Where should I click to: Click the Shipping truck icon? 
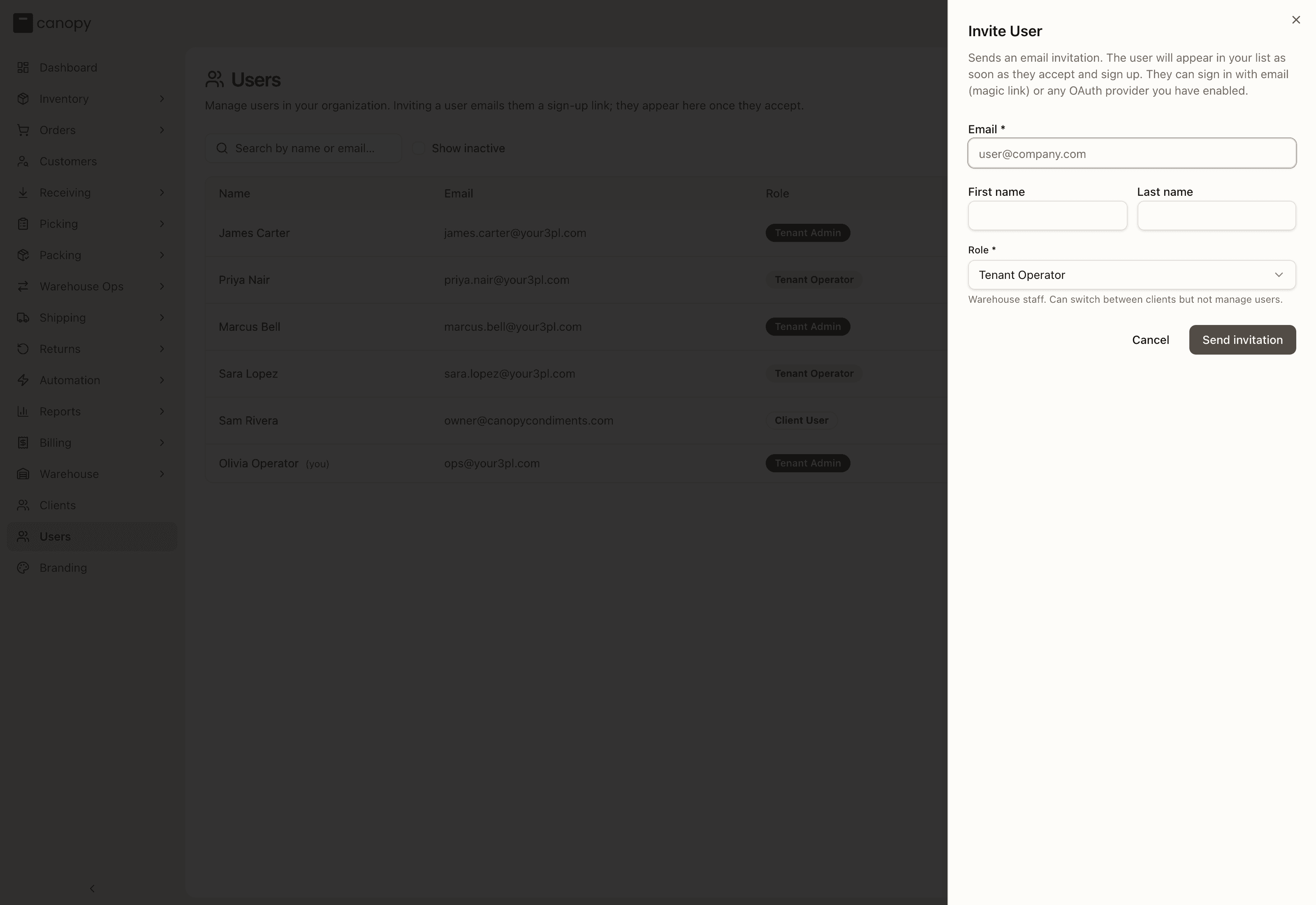click(x=23, y=318)
